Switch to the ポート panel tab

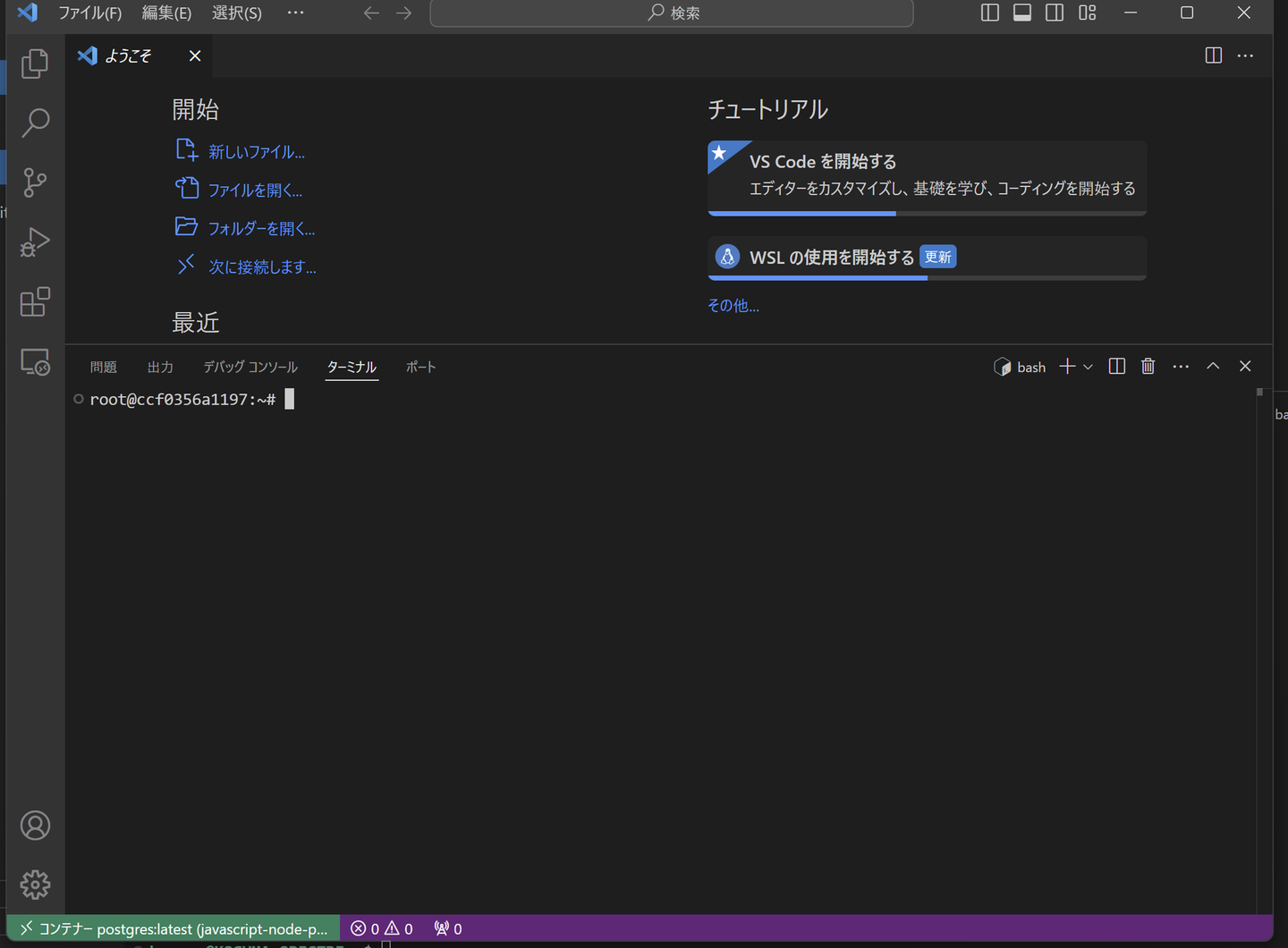point(420,367)
